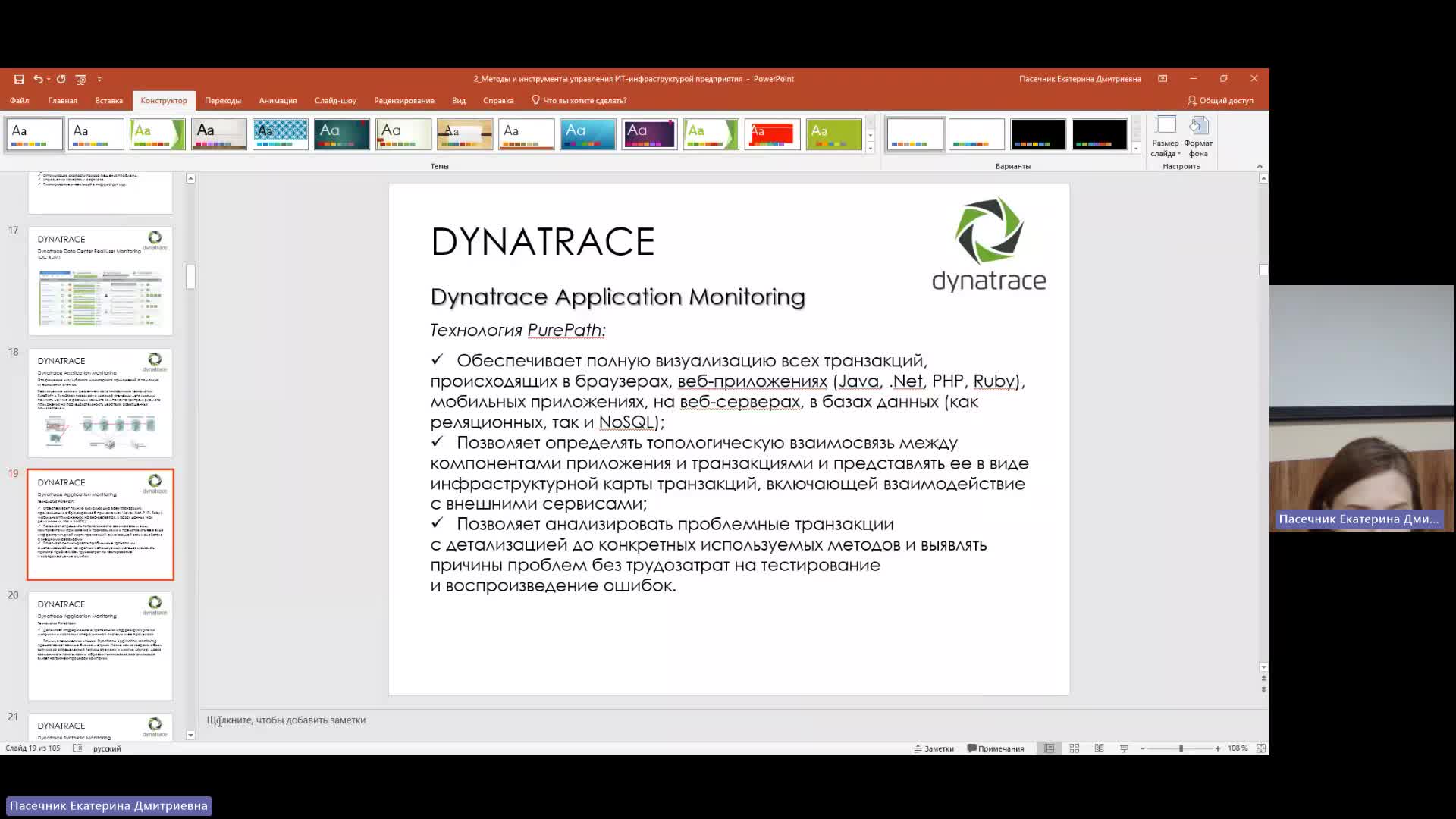Apply the tan parchment ribbon theme
This screenshot has height=819, width=1456.
tap(465, 134)
